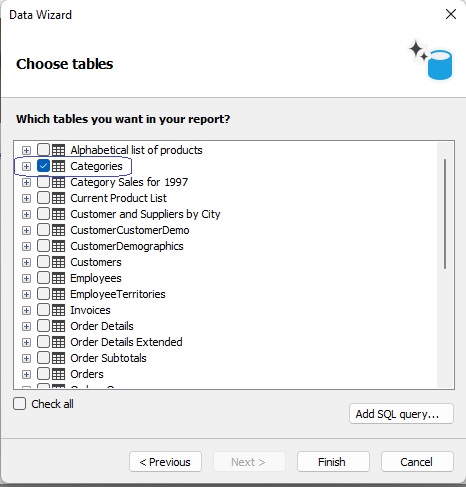Select Customer and Suppliers by City
466x487 pixels.
[x=145, y=214]
